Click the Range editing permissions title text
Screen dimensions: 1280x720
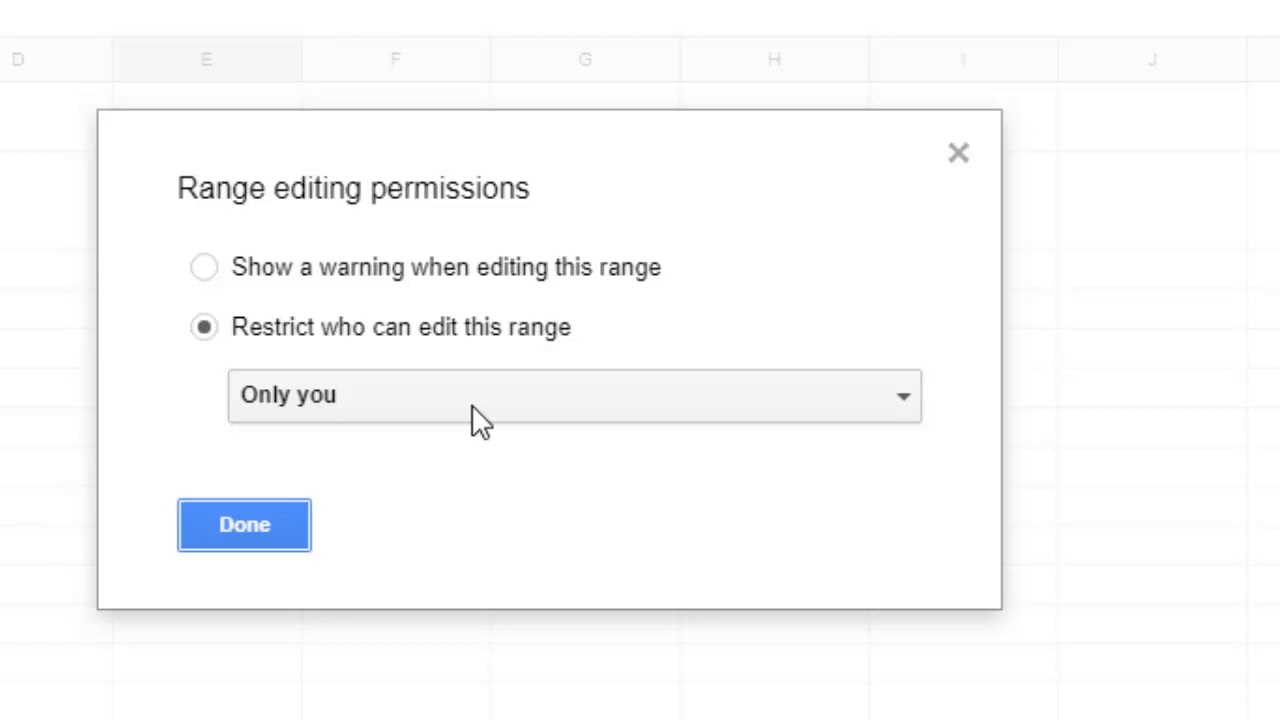tap(353, 188)
